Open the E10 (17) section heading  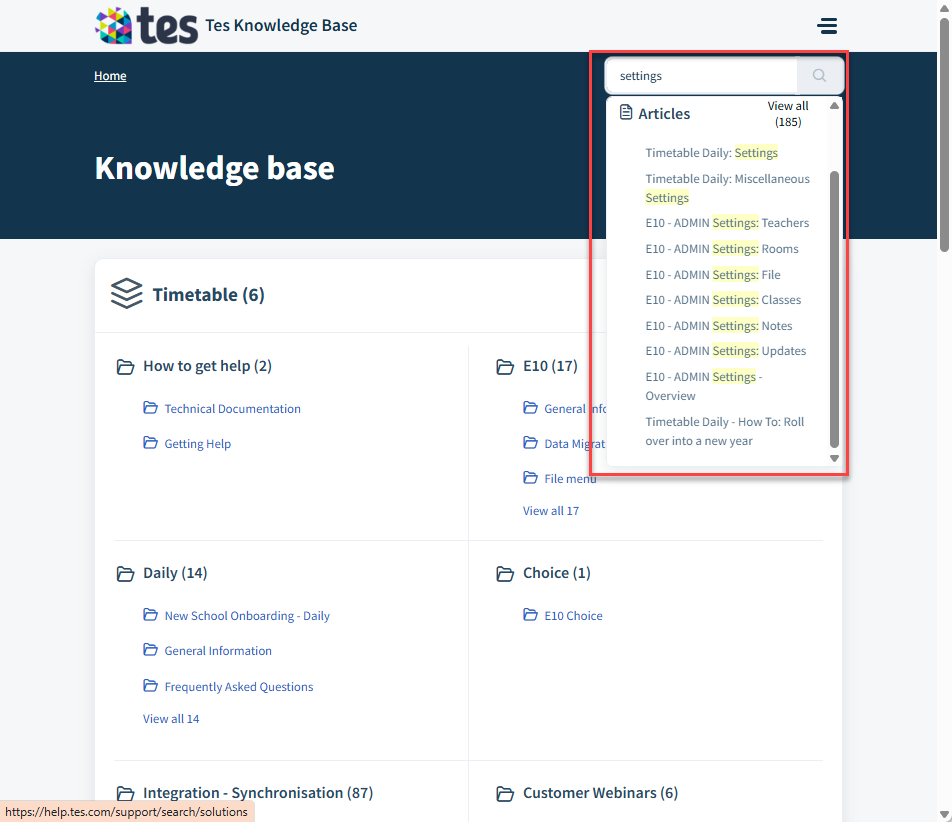click(x=550, y=366)
